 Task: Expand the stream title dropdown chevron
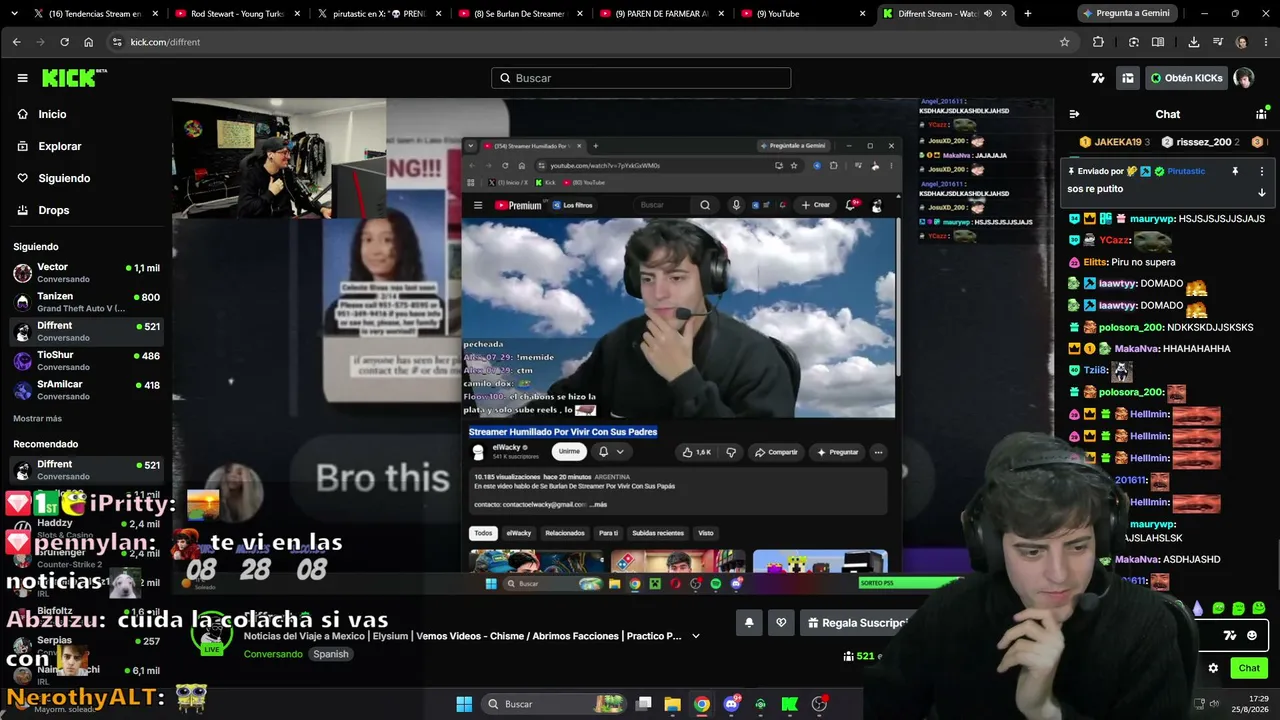696,636
